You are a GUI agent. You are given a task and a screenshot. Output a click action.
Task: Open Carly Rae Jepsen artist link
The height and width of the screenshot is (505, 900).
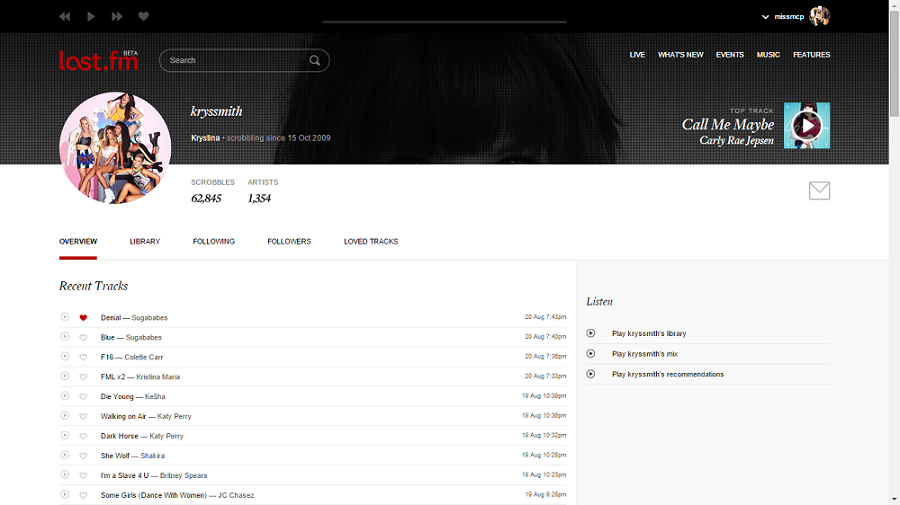pyautogui.click(x=736, y=141)
